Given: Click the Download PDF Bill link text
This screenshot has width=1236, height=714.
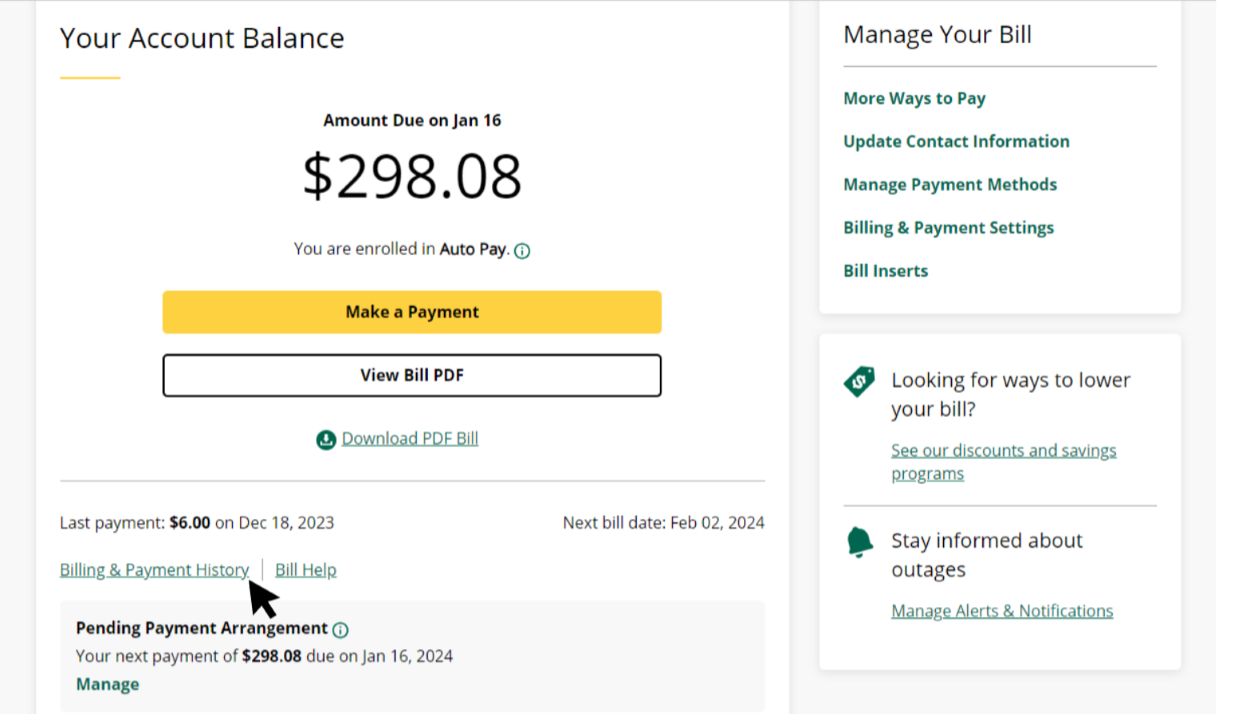Looking at the screenshot, I should coord(410,438).
